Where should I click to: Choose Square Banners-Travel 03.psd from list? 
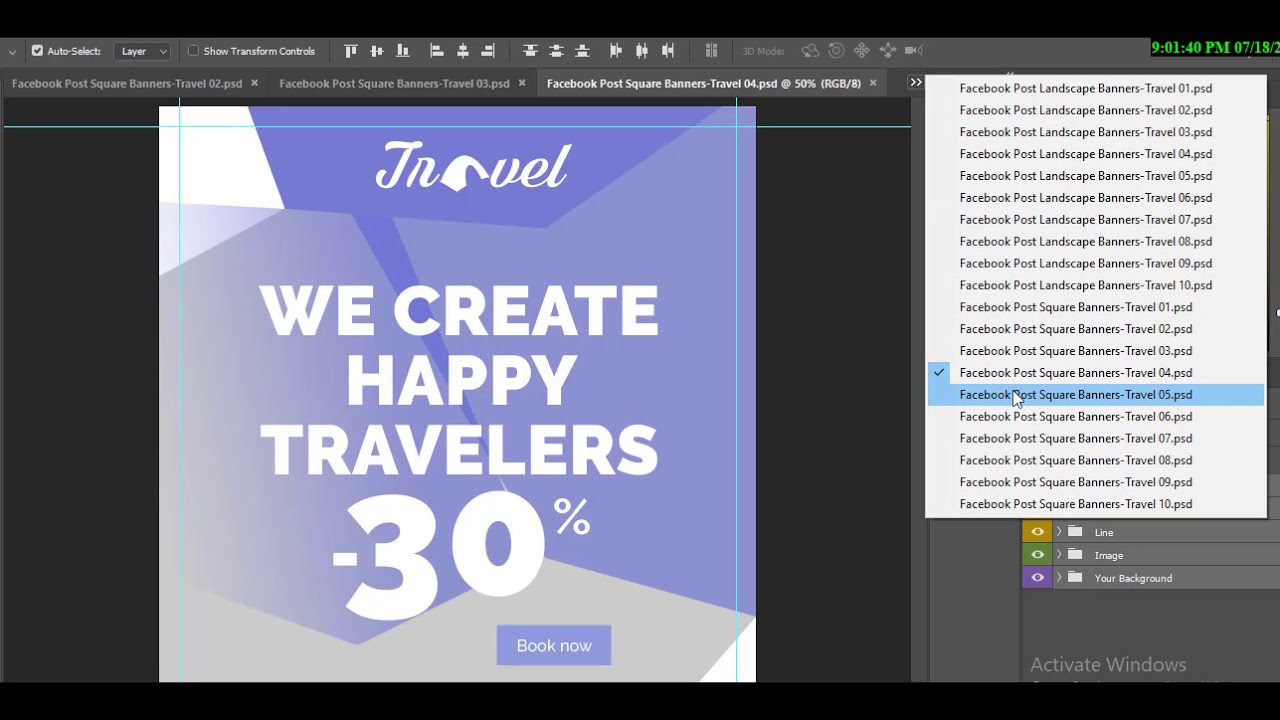(x=1096, y=351)
